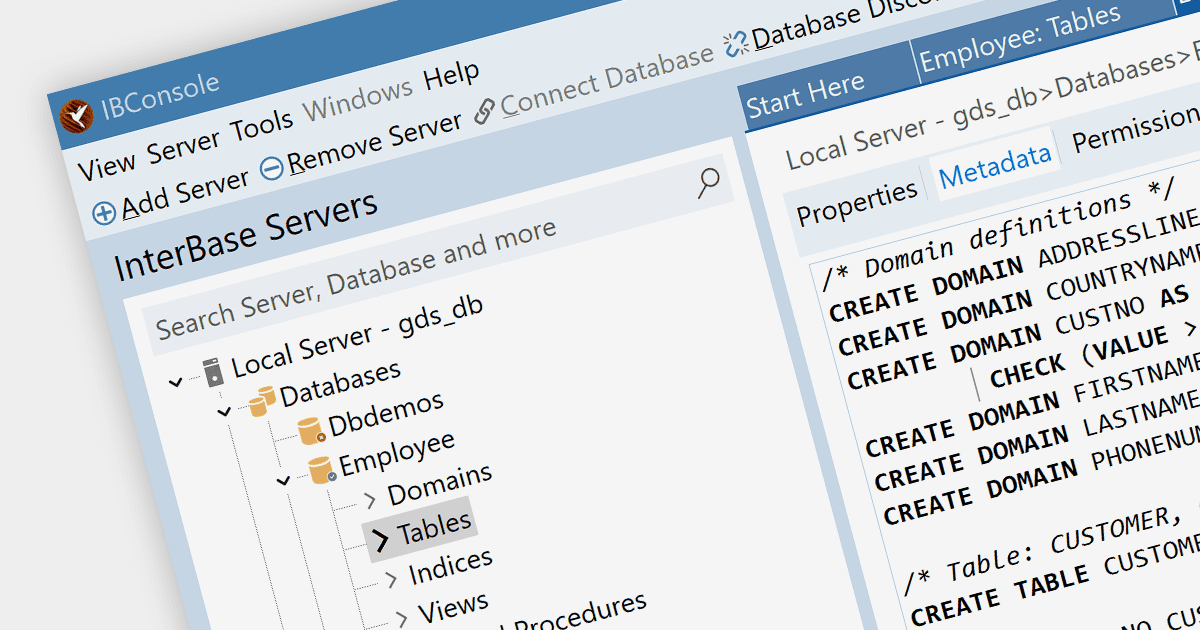Select the Databases tree item
The height and width of the screenshot is (630, 1200).
pos(340,382)
